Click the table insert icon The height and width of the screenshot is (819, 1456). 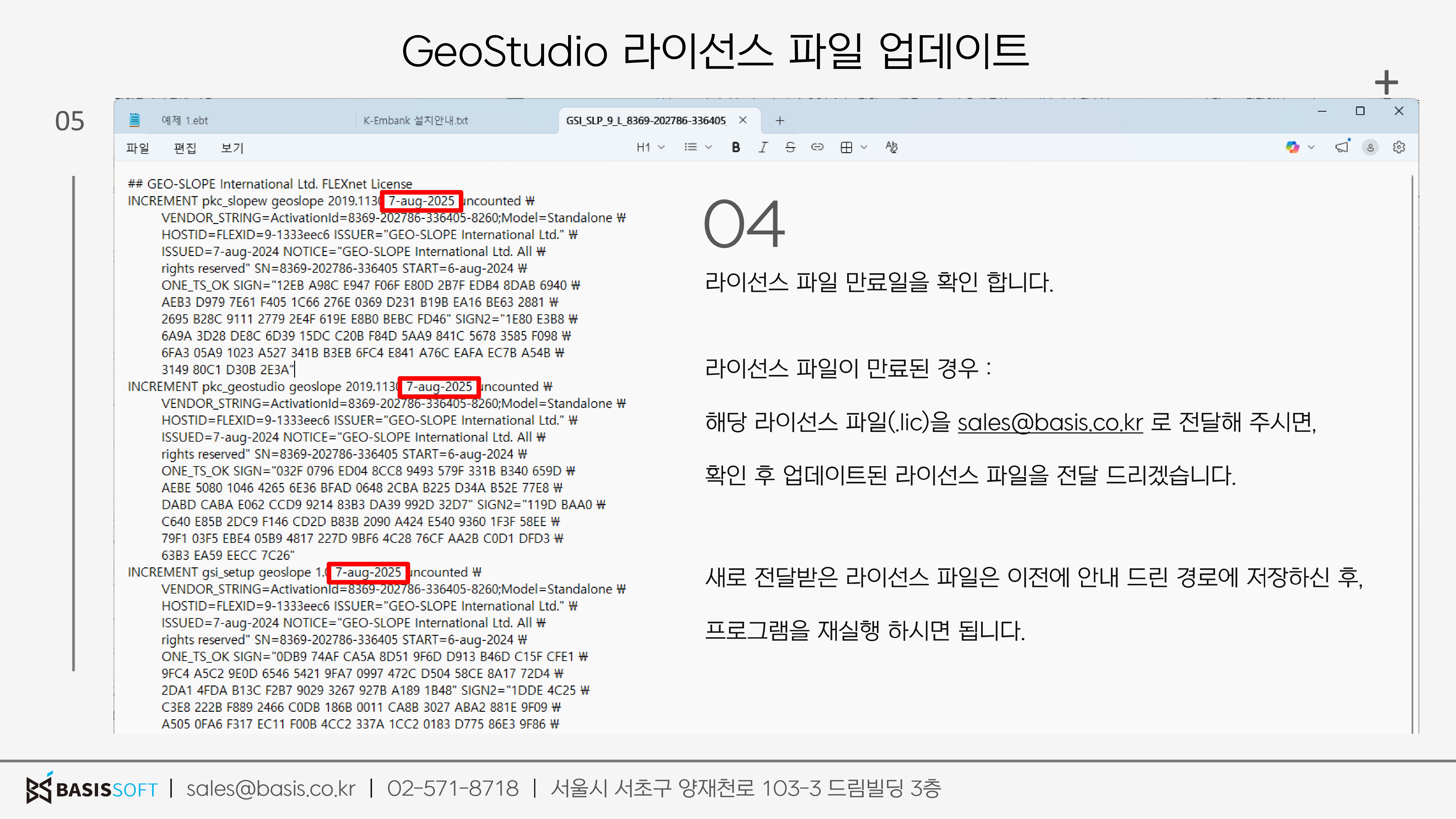tap(846, 148)
